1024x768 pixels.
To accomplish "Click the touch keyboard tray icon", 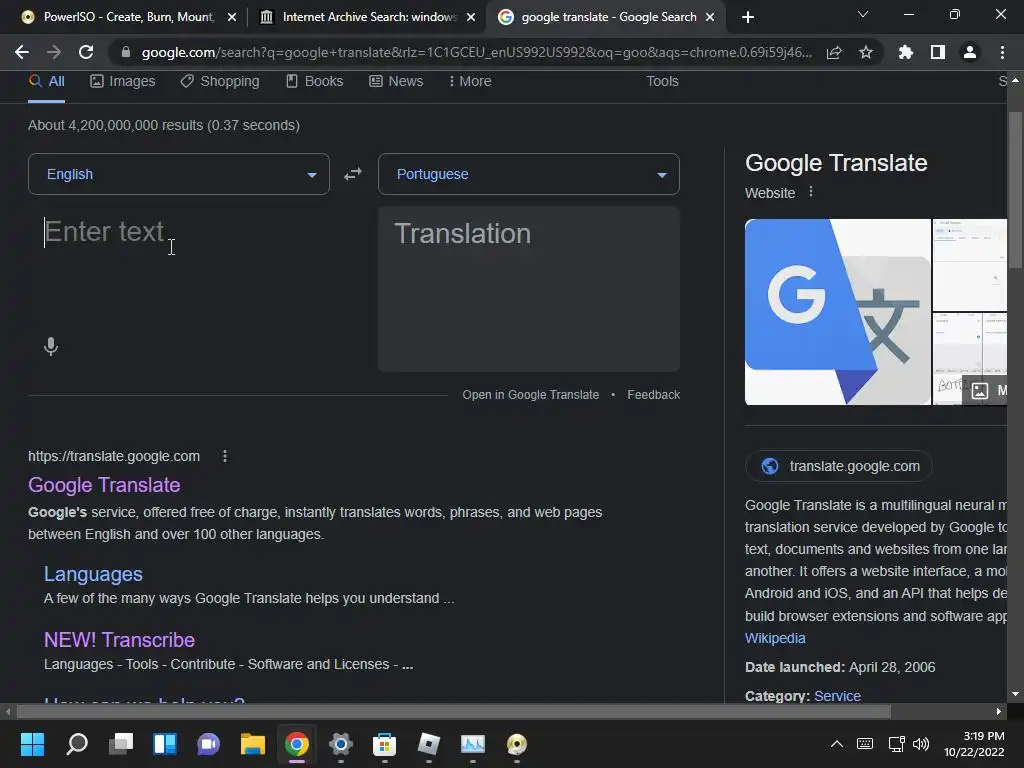I will (x=865, y=744).
